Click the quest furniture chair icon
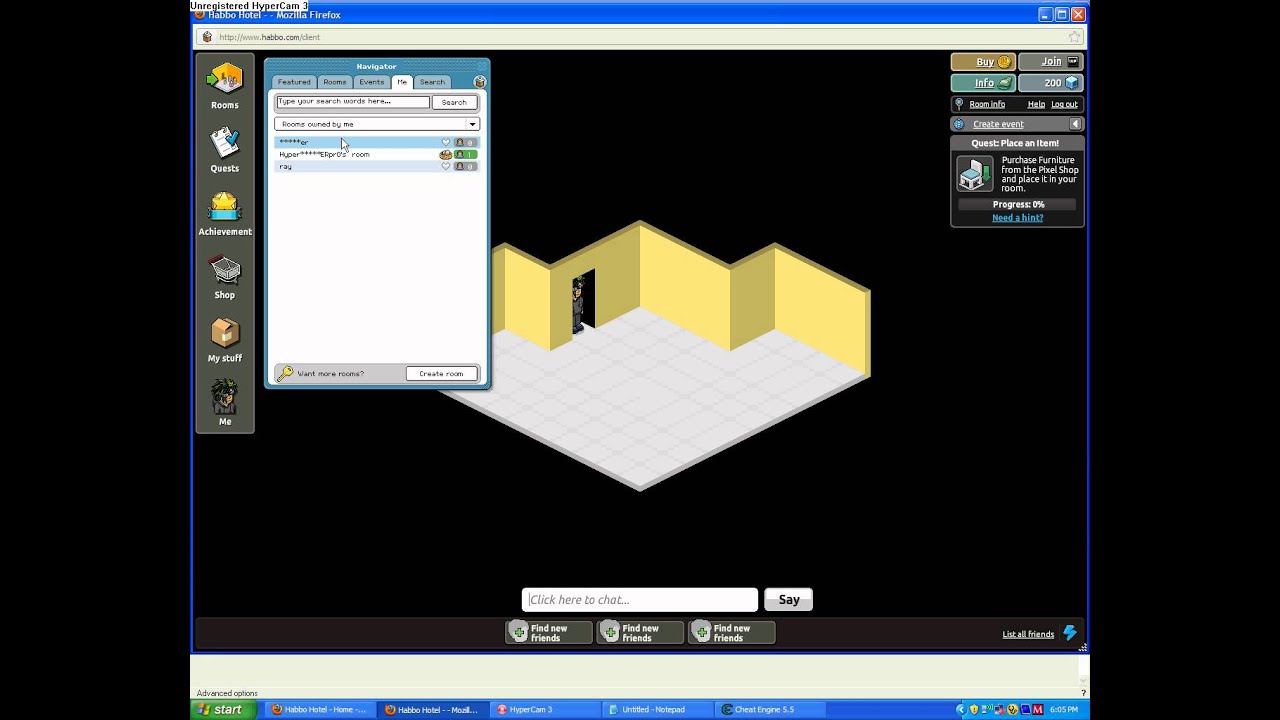Image resolution: width=1280 pixels, height=720 pixels. coord(974,174)
